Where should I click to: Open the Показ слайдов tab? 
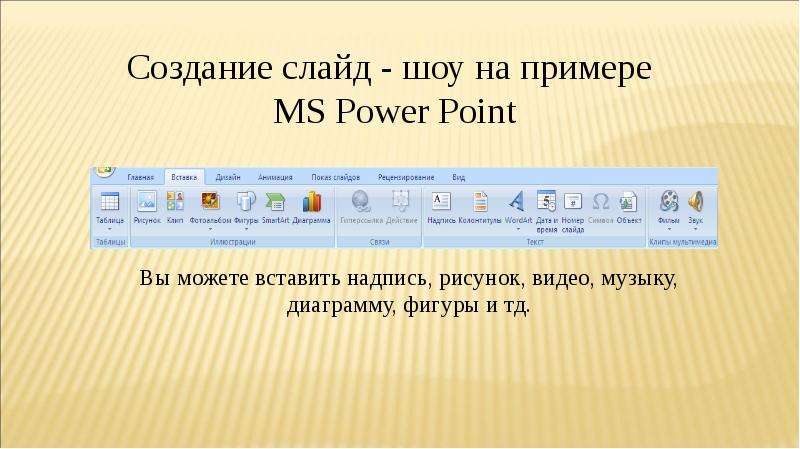[x=335, y=177]
